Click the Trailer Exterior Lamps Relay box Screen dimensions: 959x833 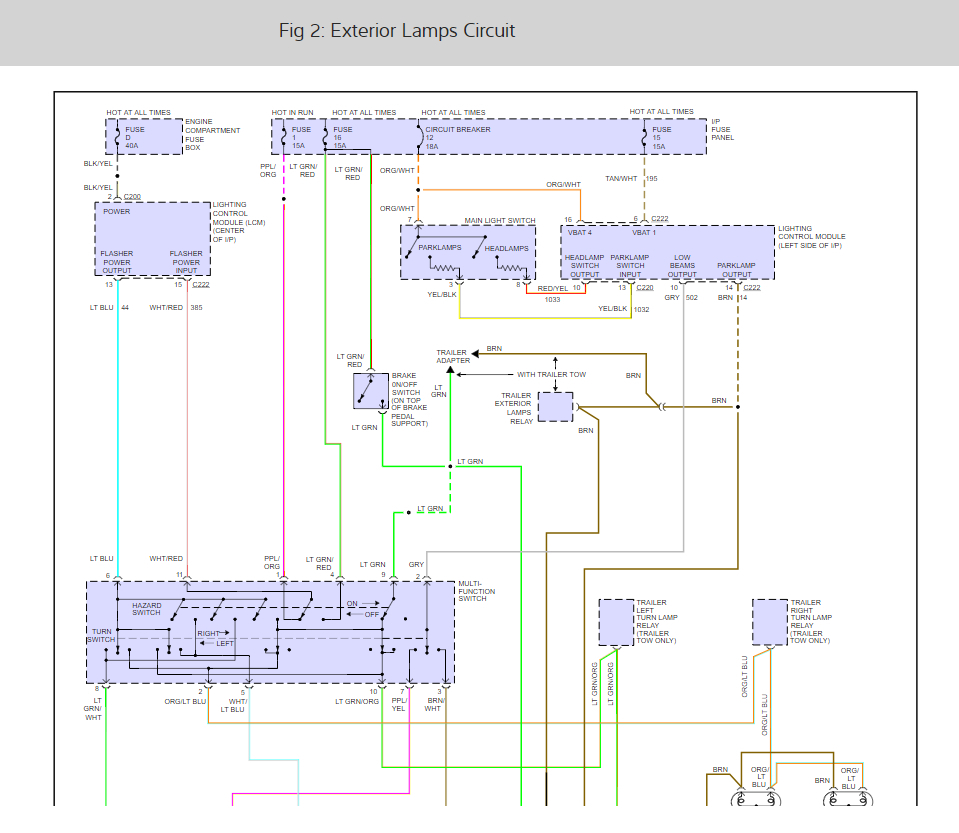(555, 407)
